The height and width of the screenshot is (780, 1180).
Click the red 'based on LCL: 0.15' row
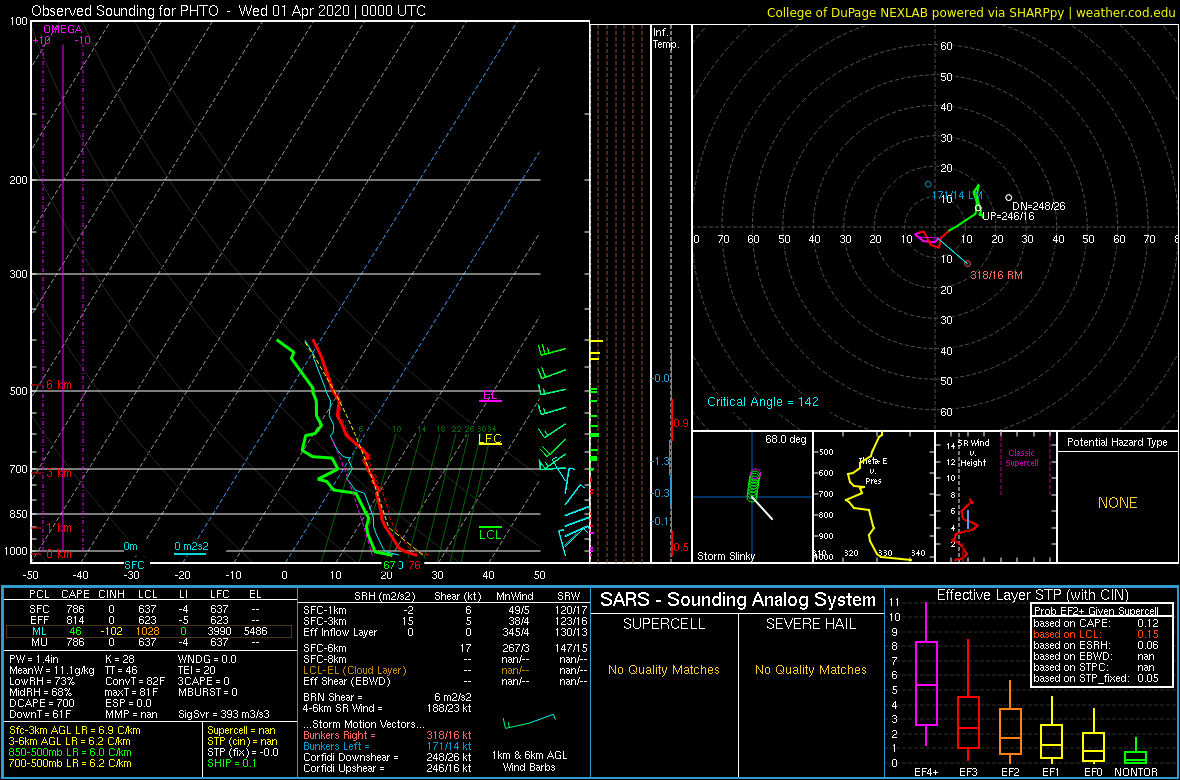pyautogui.click(x=1096, y=635)
